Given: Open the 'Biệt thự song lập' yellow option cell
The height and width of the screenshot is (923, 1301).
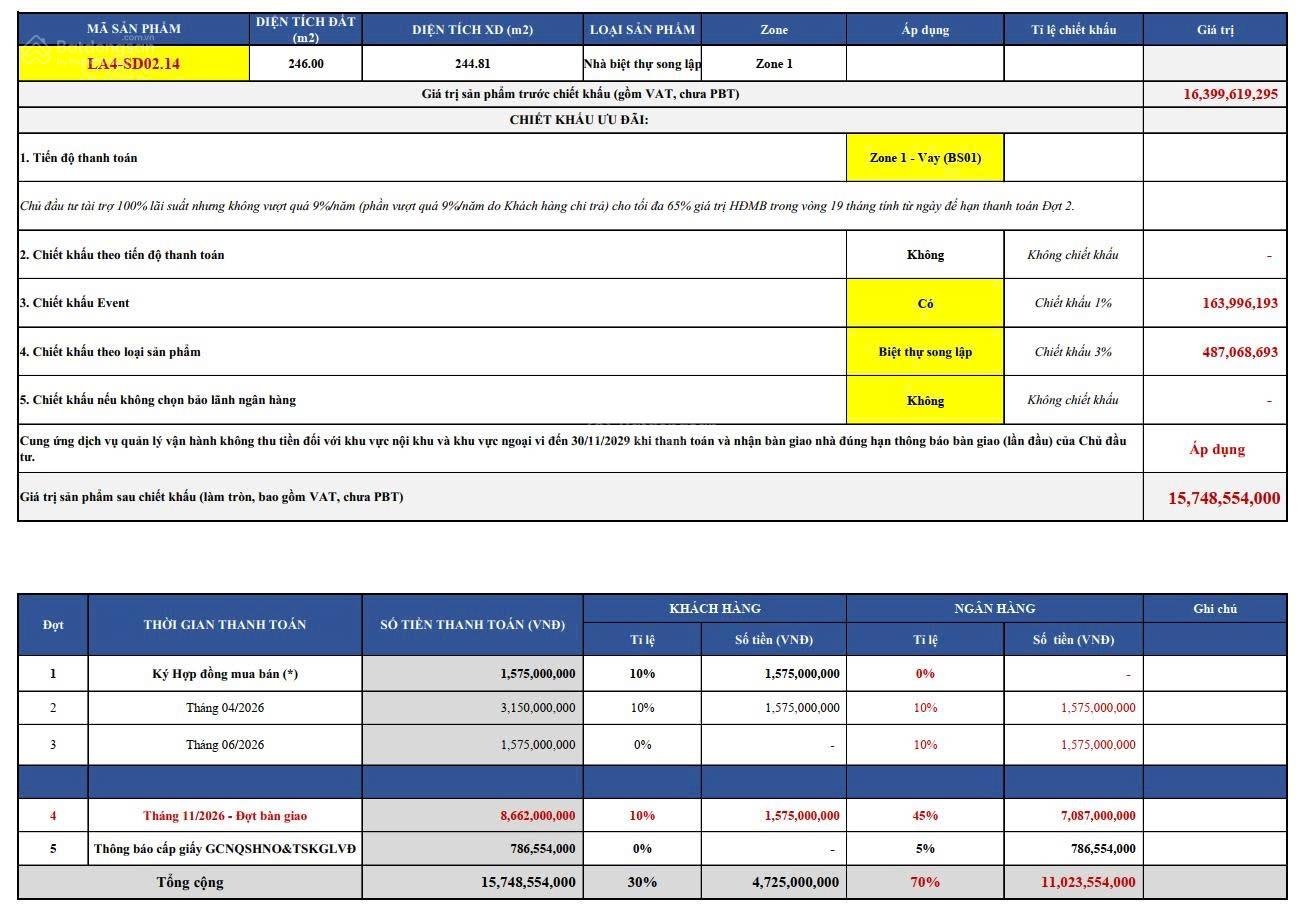Looking at the screenshot, I should tap(925, 352).
